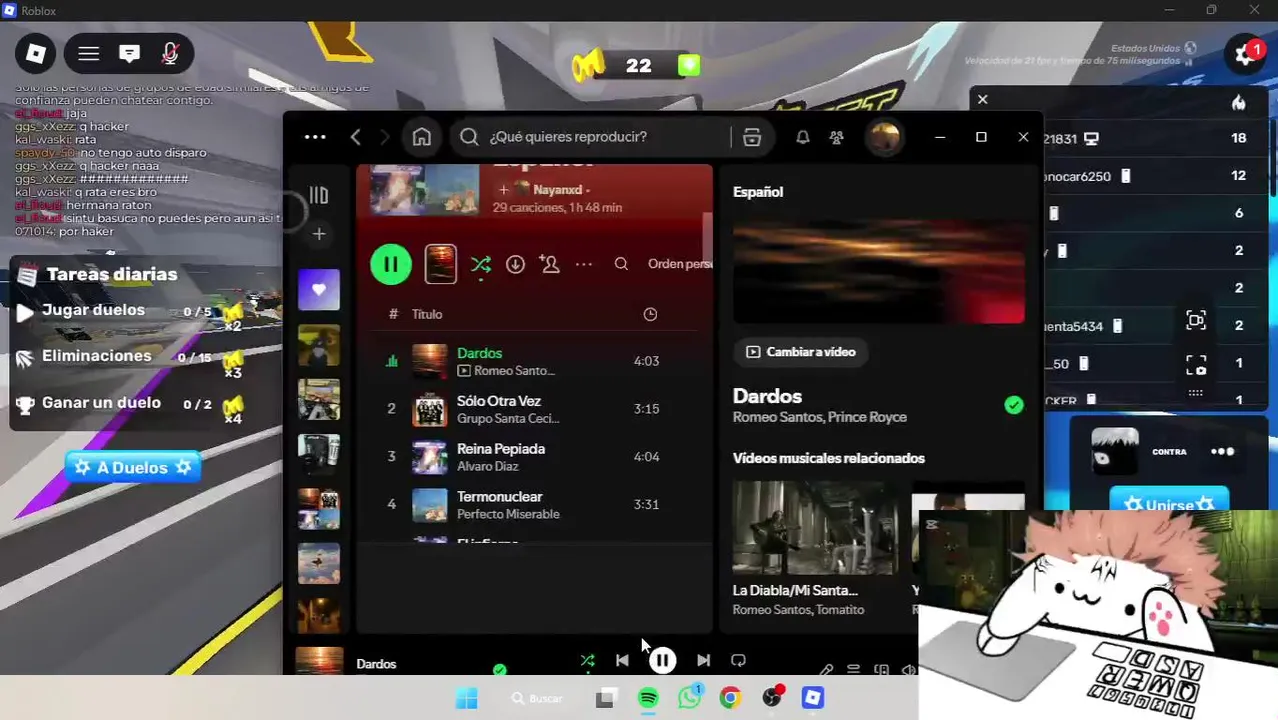Image resolution: width=1278 pixels, height=720 pixels.
Task: Open Liked Songs heart tile
Action: click(319, 290)
